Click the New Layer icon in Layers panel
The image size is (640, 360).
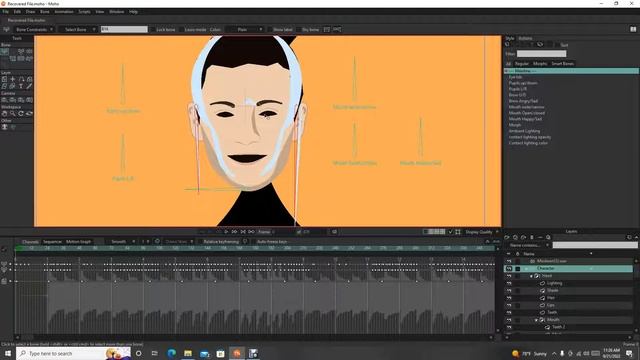[x=507, y=237]
